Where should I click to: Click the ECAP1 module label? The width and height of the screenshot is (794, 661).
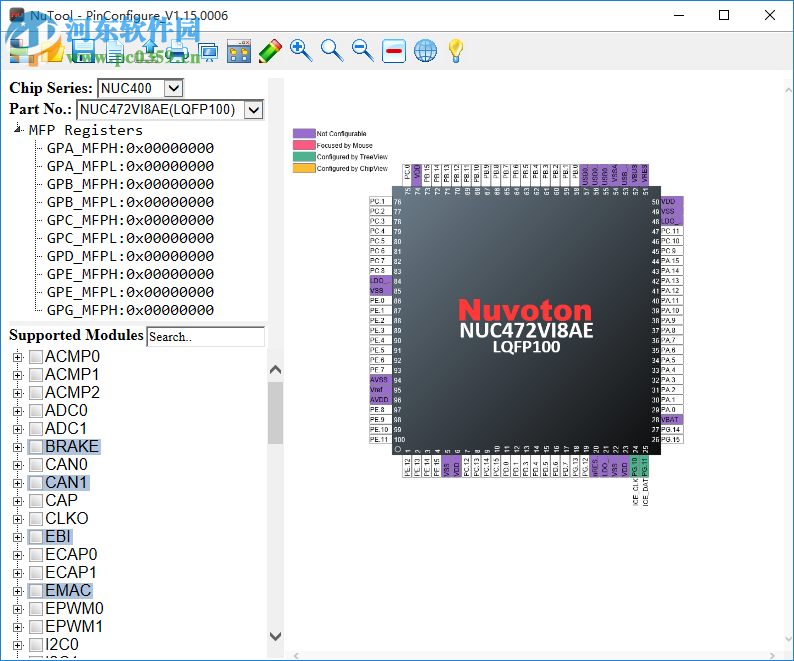70,573
